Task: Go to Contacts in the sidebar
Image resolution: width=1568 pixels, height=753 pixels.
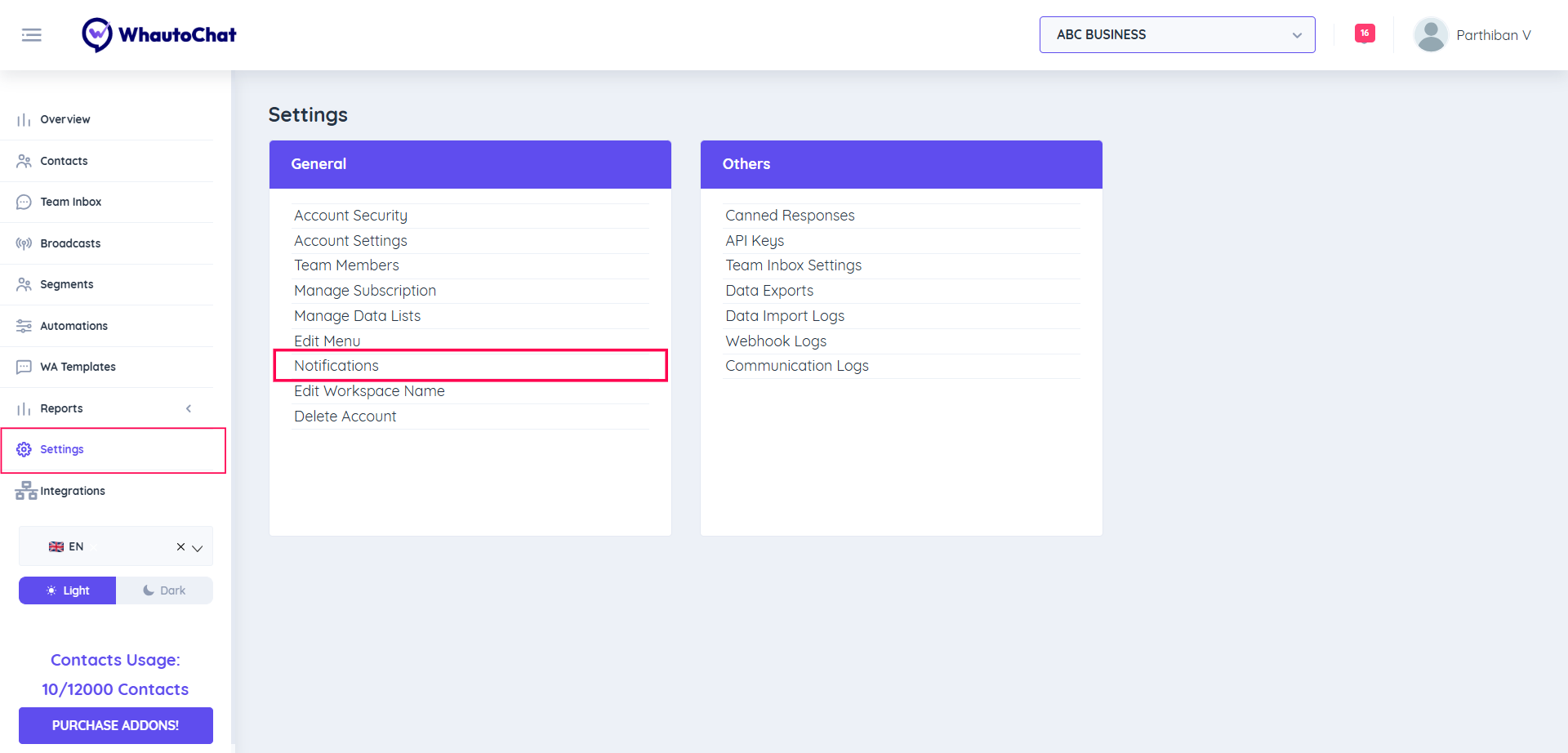Action: (64, 161)
